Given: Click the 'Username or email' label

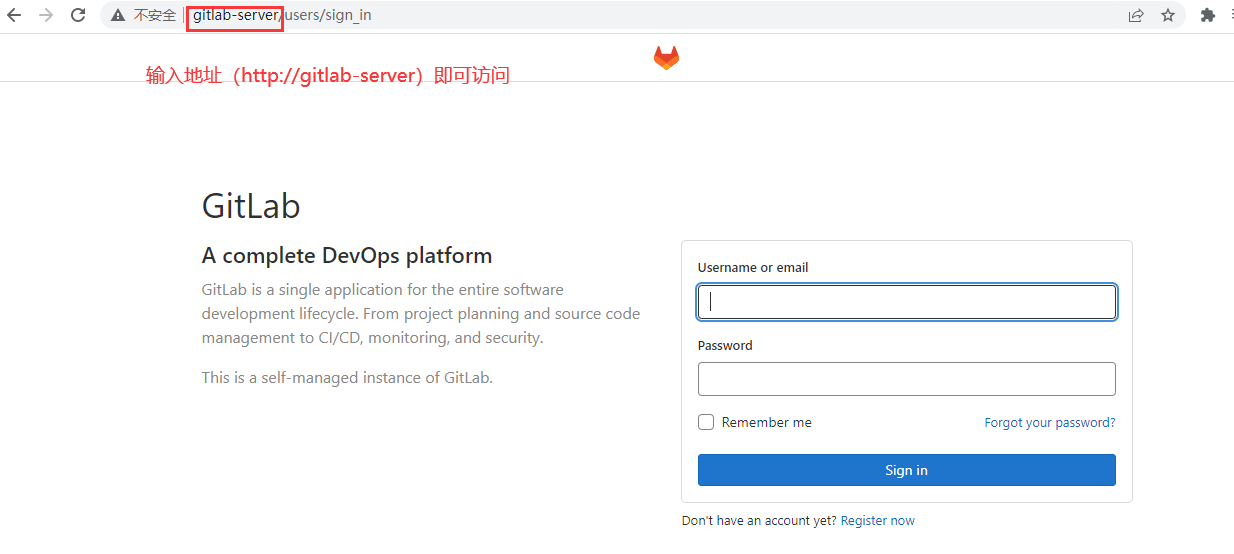Looking at the screenshot, I should click(x=753, y=268).
